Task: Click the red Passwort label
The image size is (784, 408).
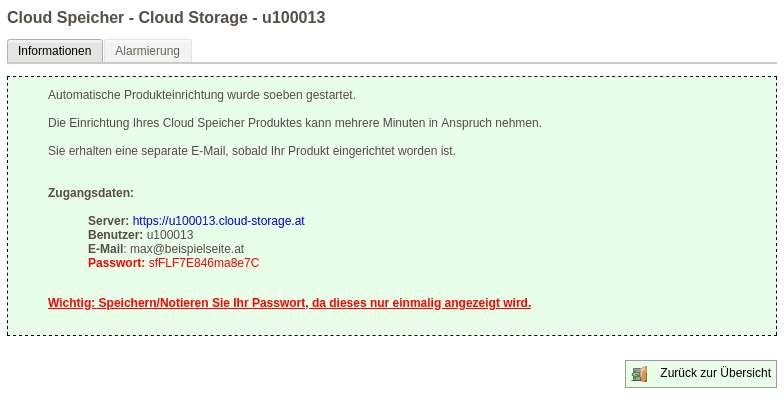Action: coord(116,263)
